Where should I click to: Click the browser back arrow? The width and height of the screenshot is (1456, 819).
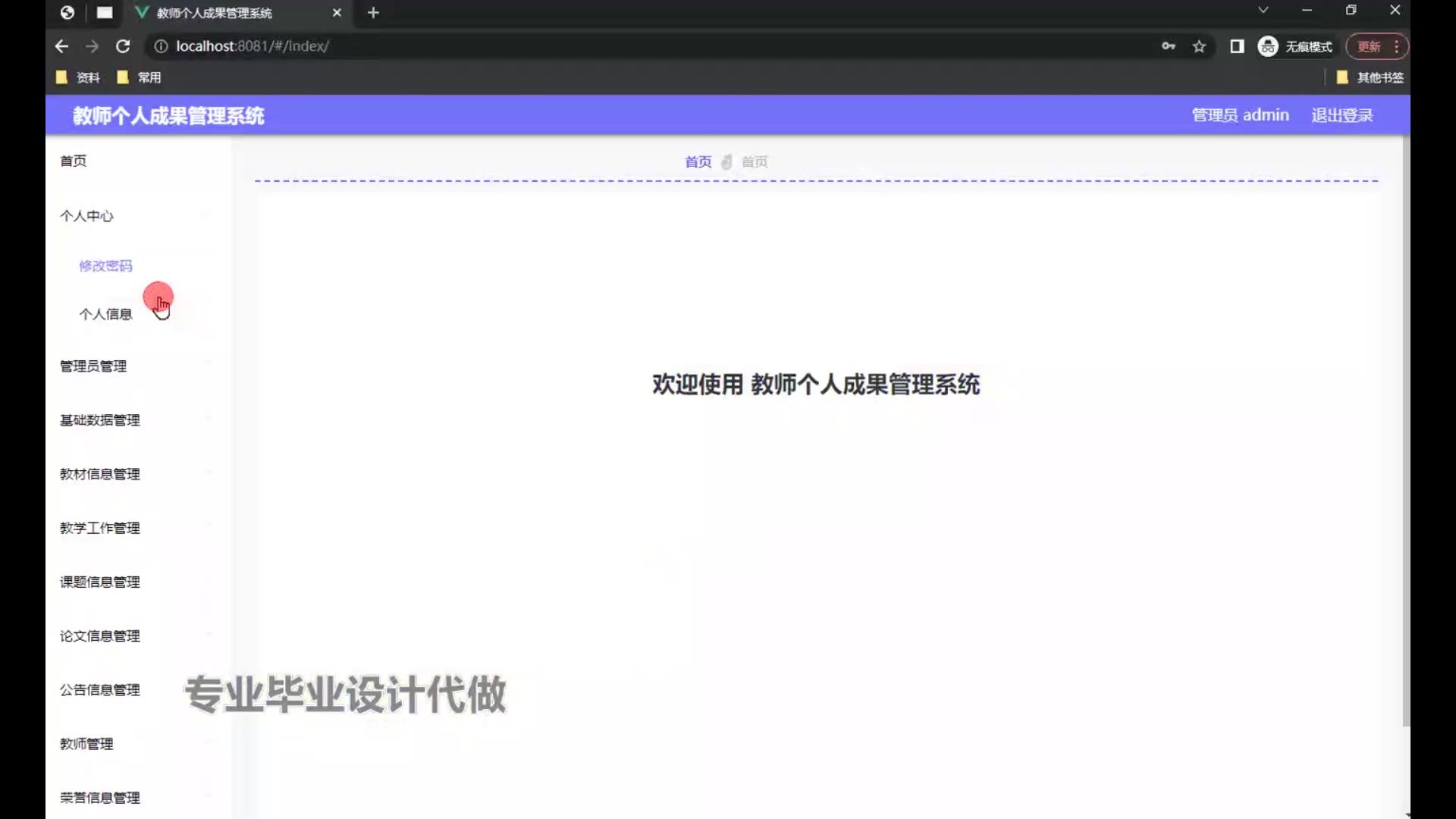coord(61,46)
